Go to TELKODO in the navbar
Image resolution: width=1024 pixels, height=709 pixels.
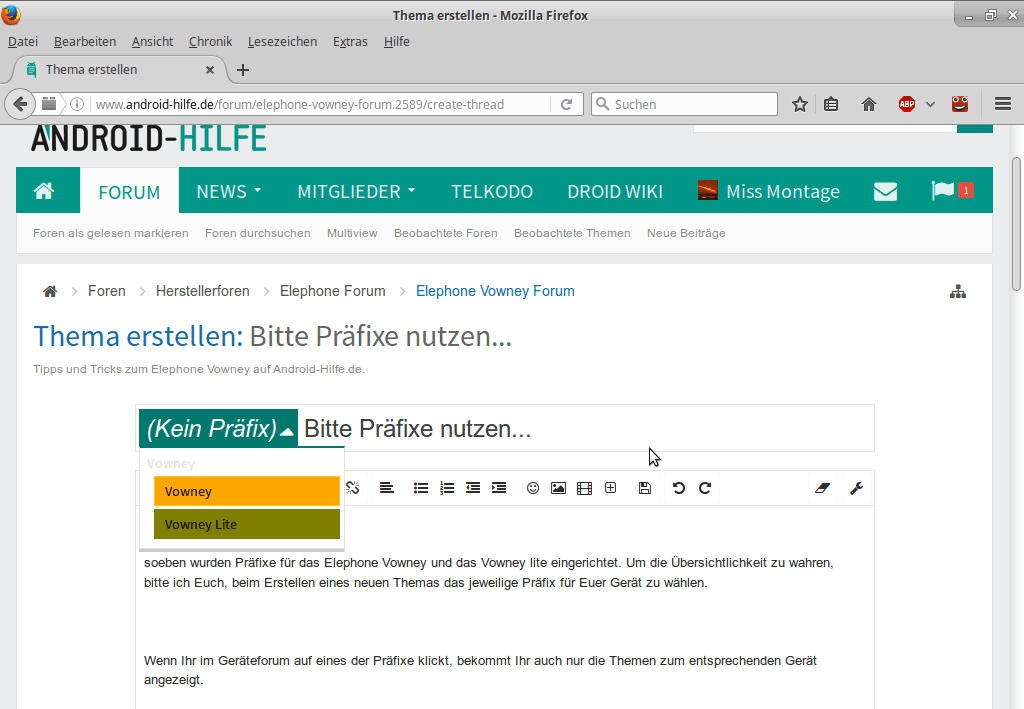pyautogui.click(x=492, y=191)
